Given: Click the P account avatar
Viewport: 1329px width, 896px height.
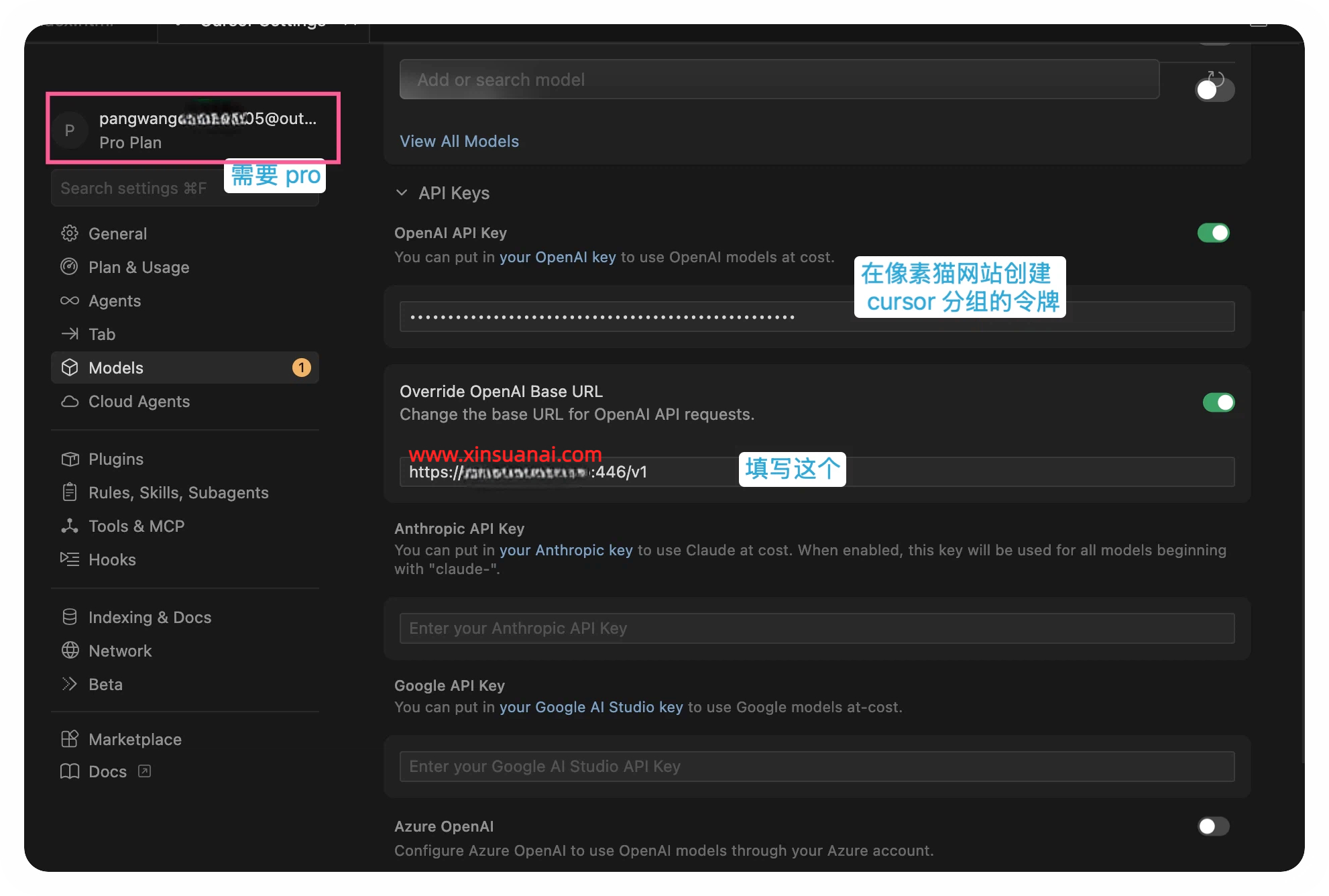Looking at the screenshot, I should tap(70, 130).
